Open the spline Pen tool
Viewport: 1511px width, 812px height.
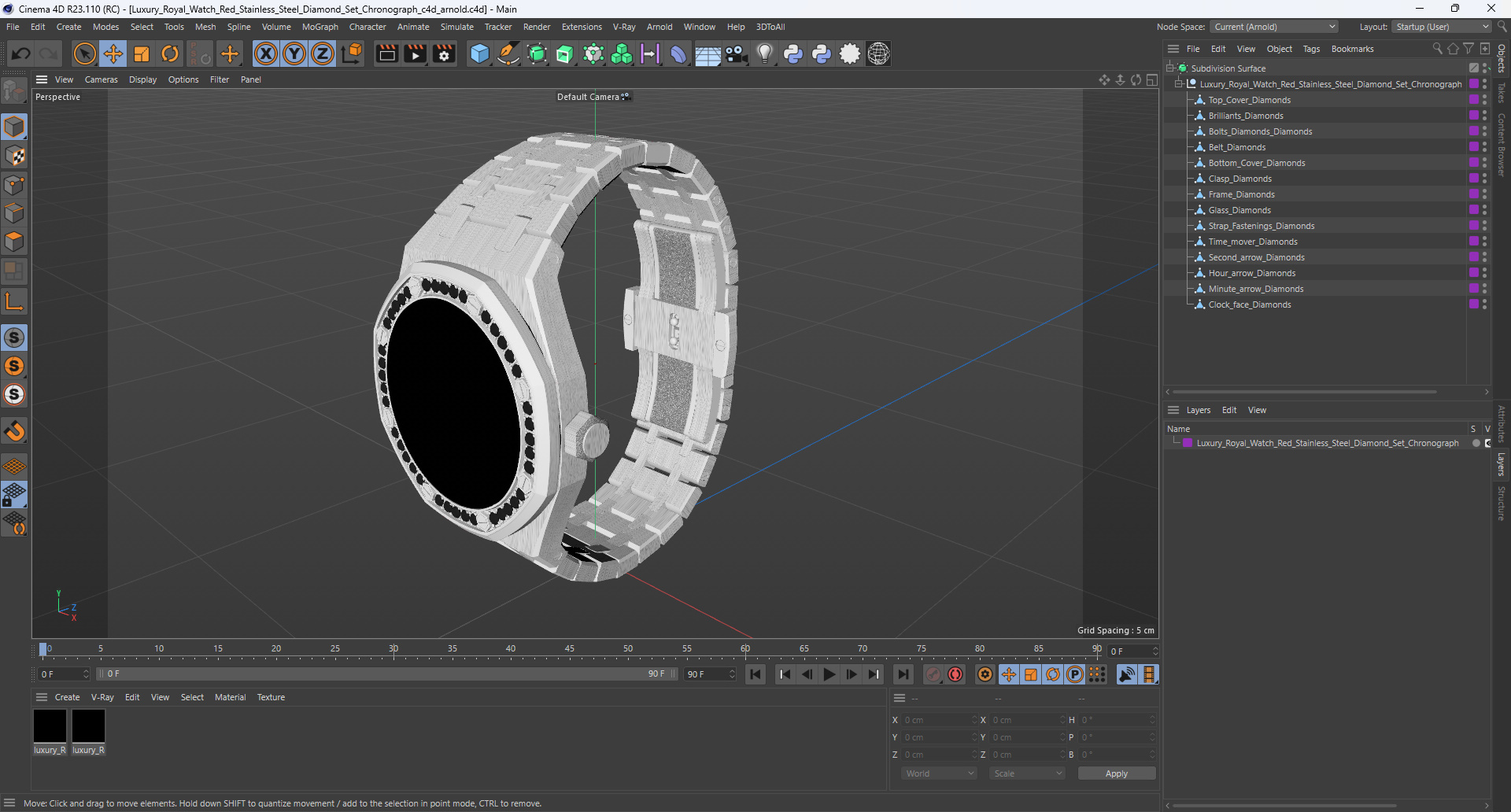tap(508, 54)
